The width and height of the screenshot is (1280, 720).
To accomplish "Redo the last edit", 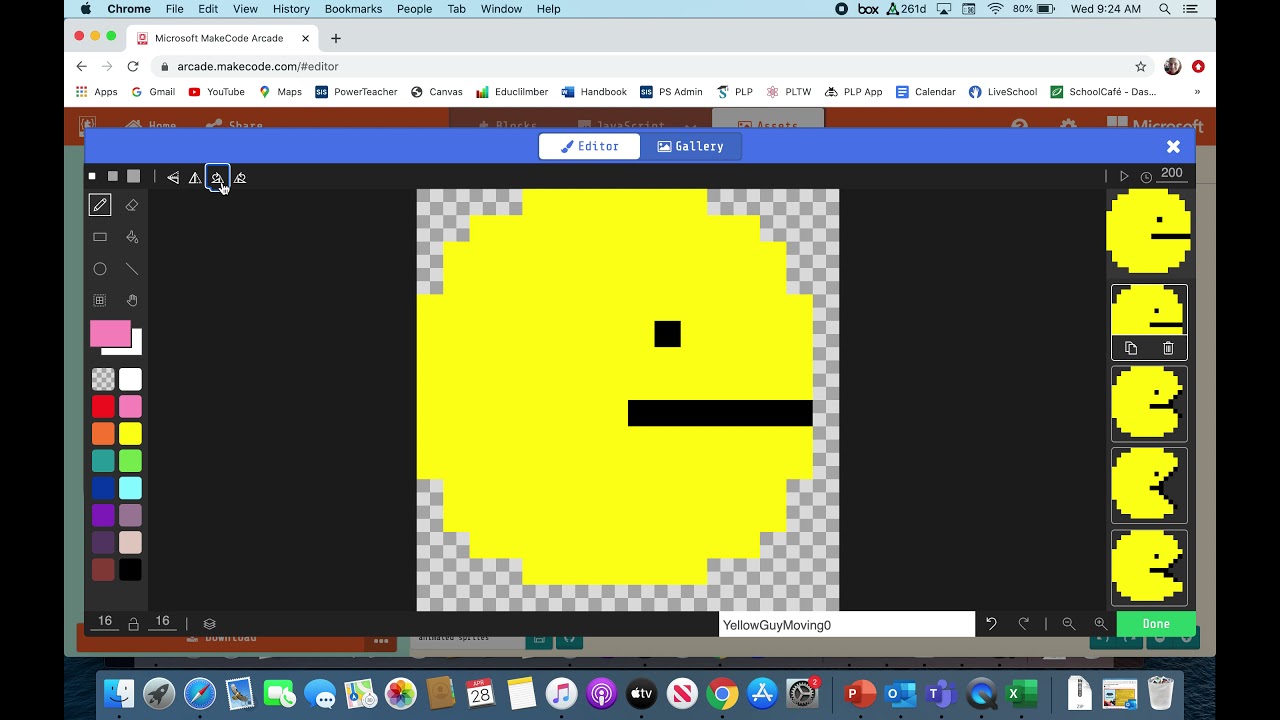I will click(x=1024, y=623).
